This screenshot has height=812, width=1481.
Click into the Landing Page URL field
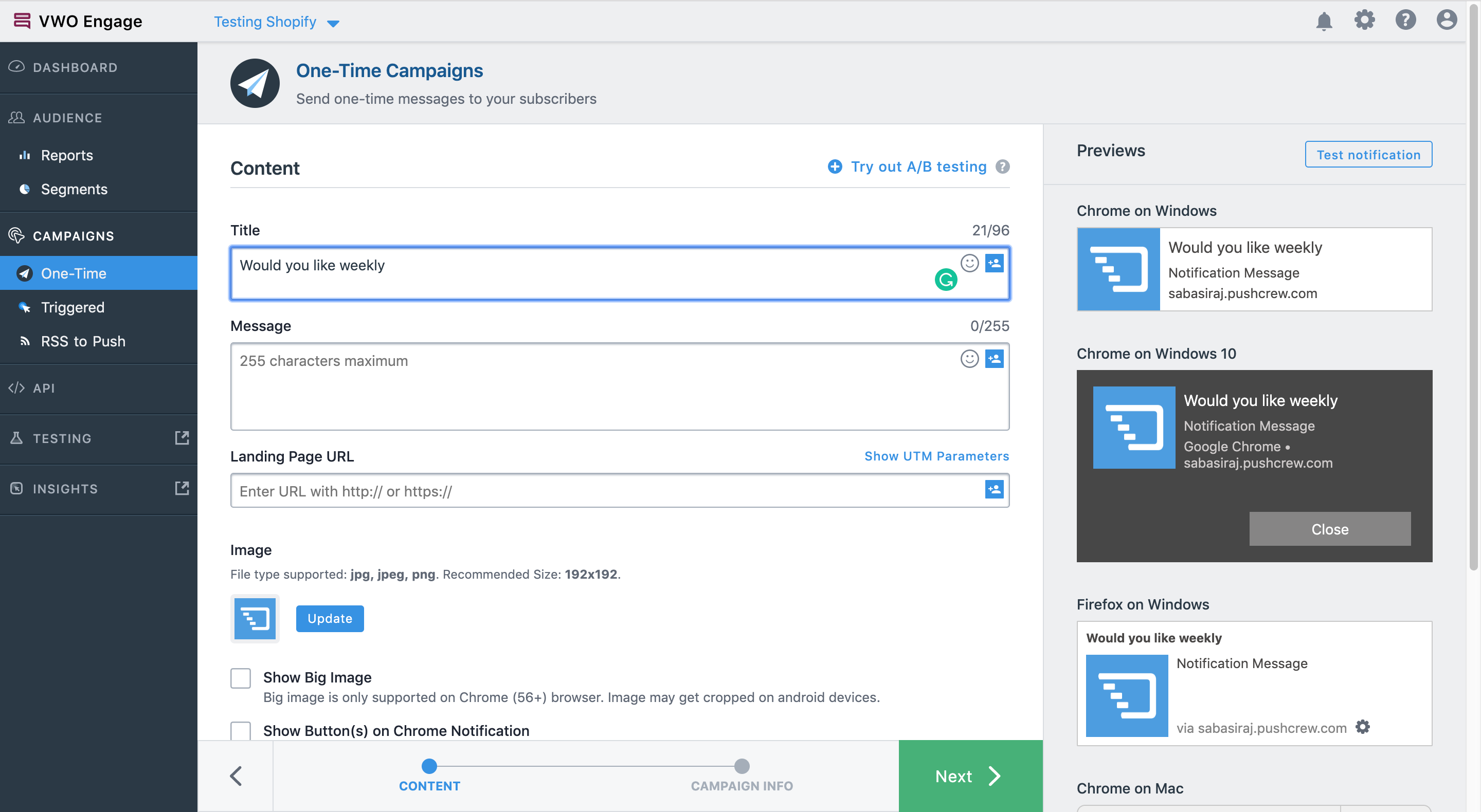click(x=604, y=491)
